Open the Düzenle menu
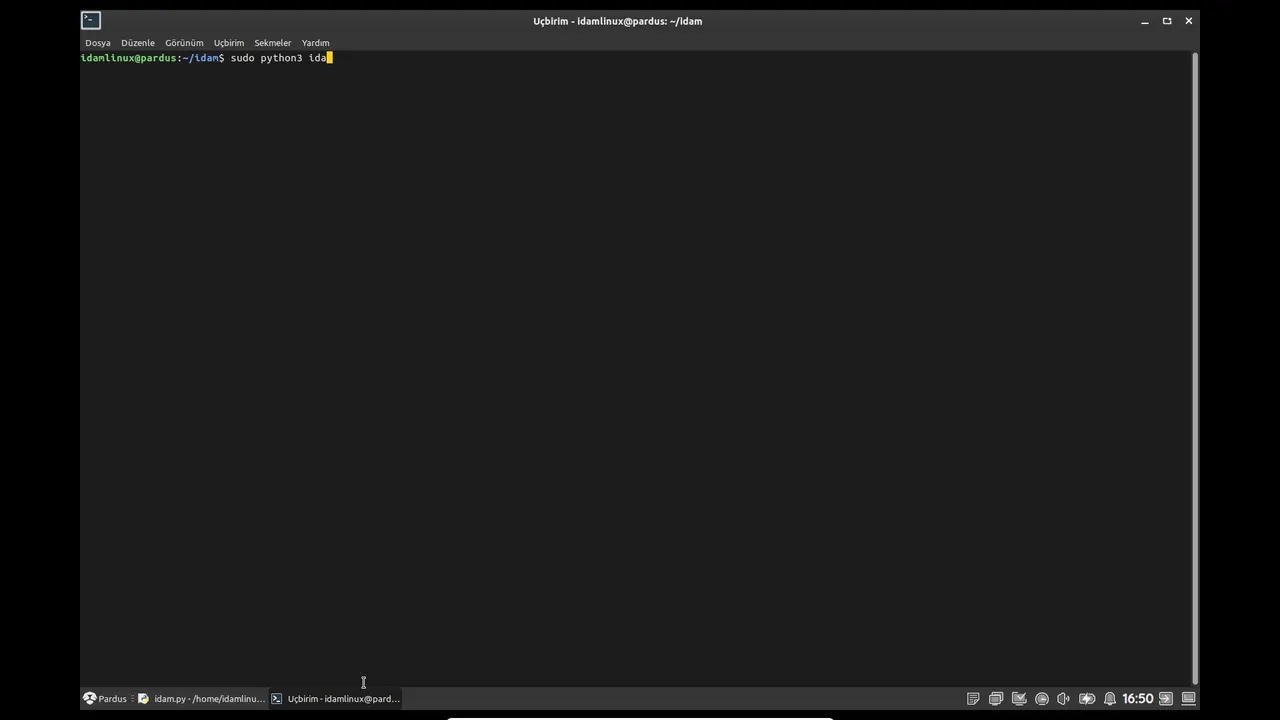 click(138, 43)
